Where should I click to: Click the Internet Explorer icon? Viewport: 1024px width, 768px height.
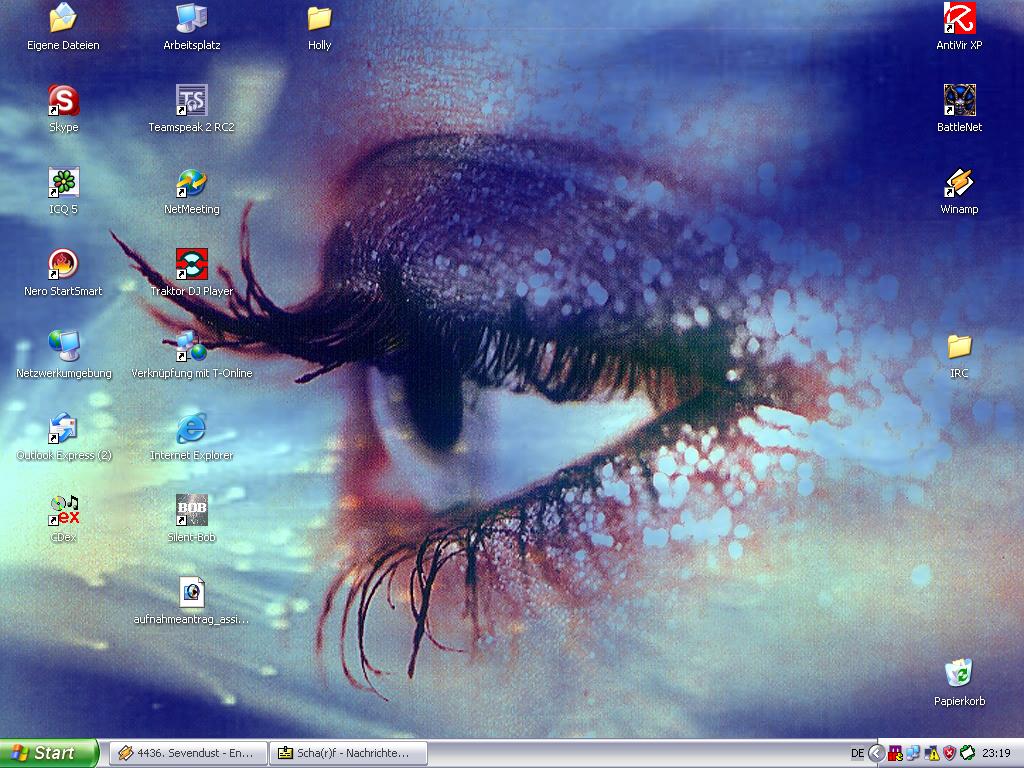(x=191, y=429)
